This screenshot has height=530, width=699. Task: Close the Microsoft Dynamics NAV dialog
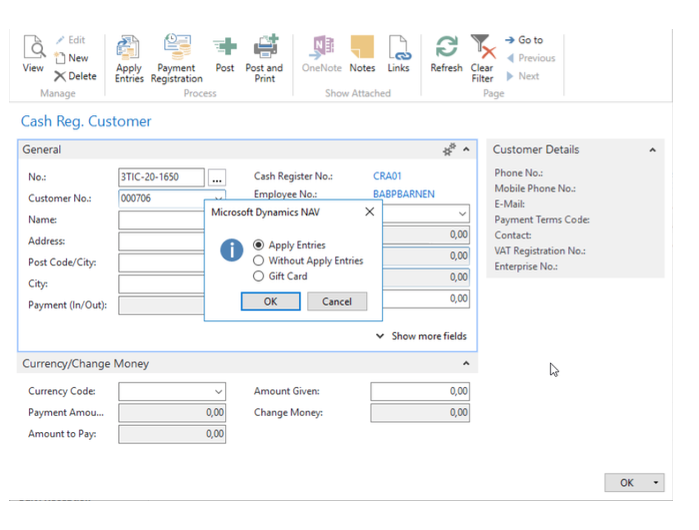369,212
